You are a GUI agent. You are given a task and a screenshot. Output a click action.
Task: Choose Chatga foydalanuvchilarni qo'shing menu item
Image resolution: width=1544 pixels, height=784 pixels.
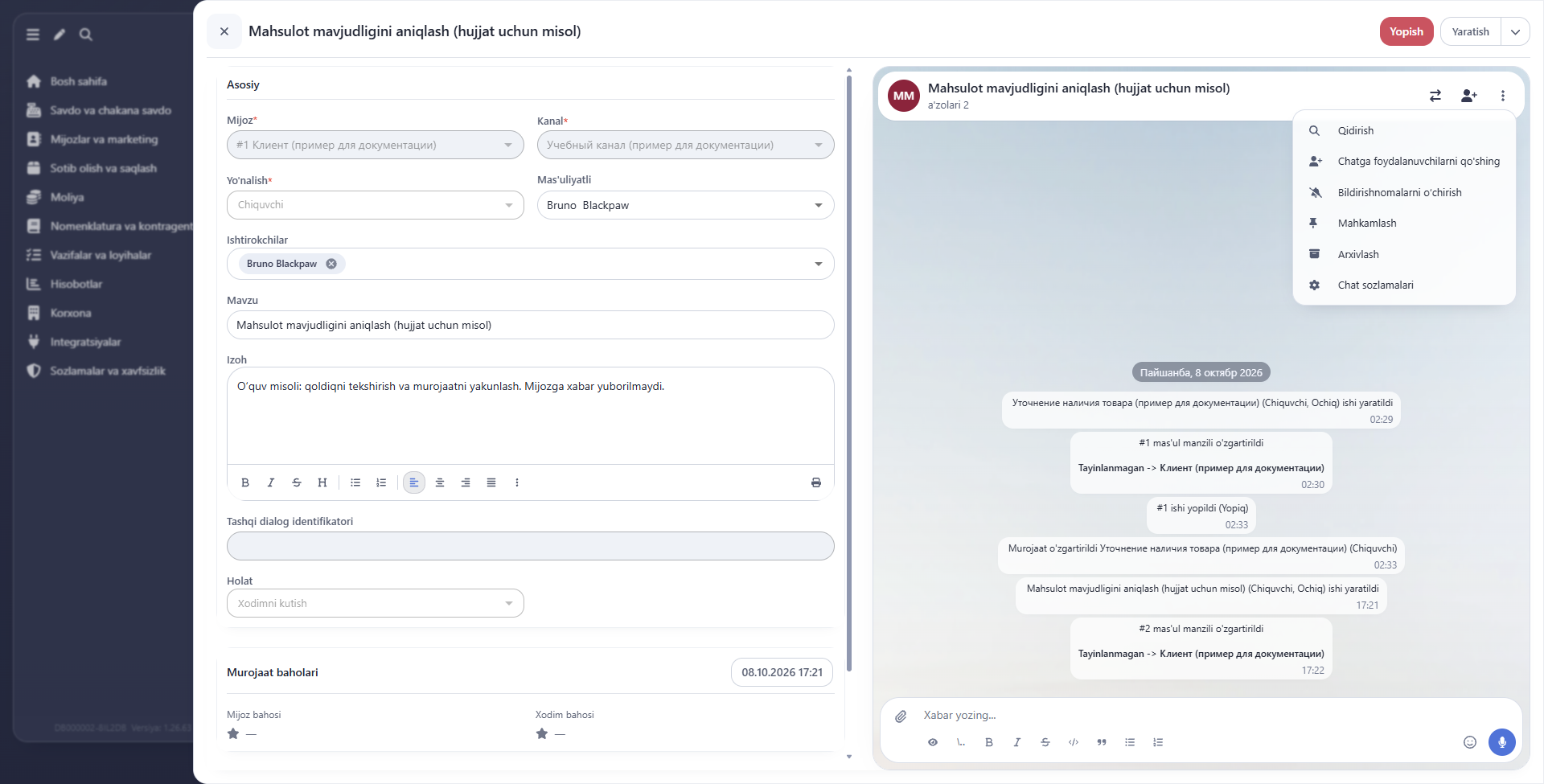(x=1404, y=161)
